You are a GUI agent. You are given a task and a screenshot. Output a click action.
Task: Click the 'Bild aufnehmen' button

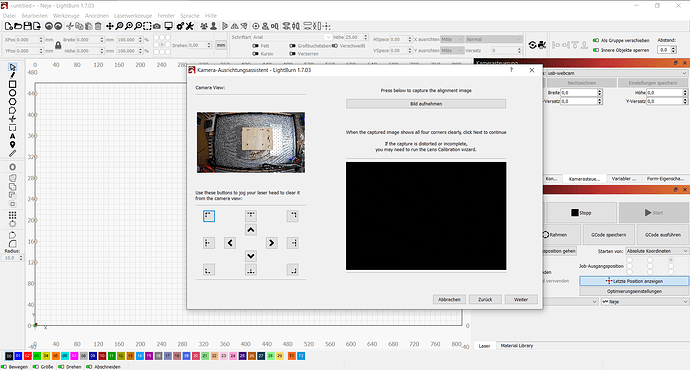[x=426, y=104]
